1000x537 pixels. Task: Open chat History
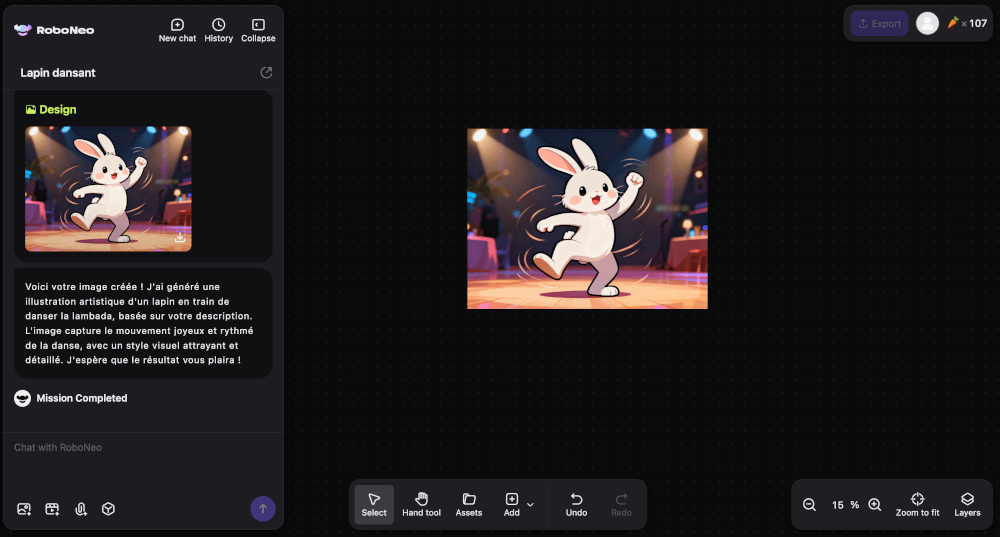219,31
